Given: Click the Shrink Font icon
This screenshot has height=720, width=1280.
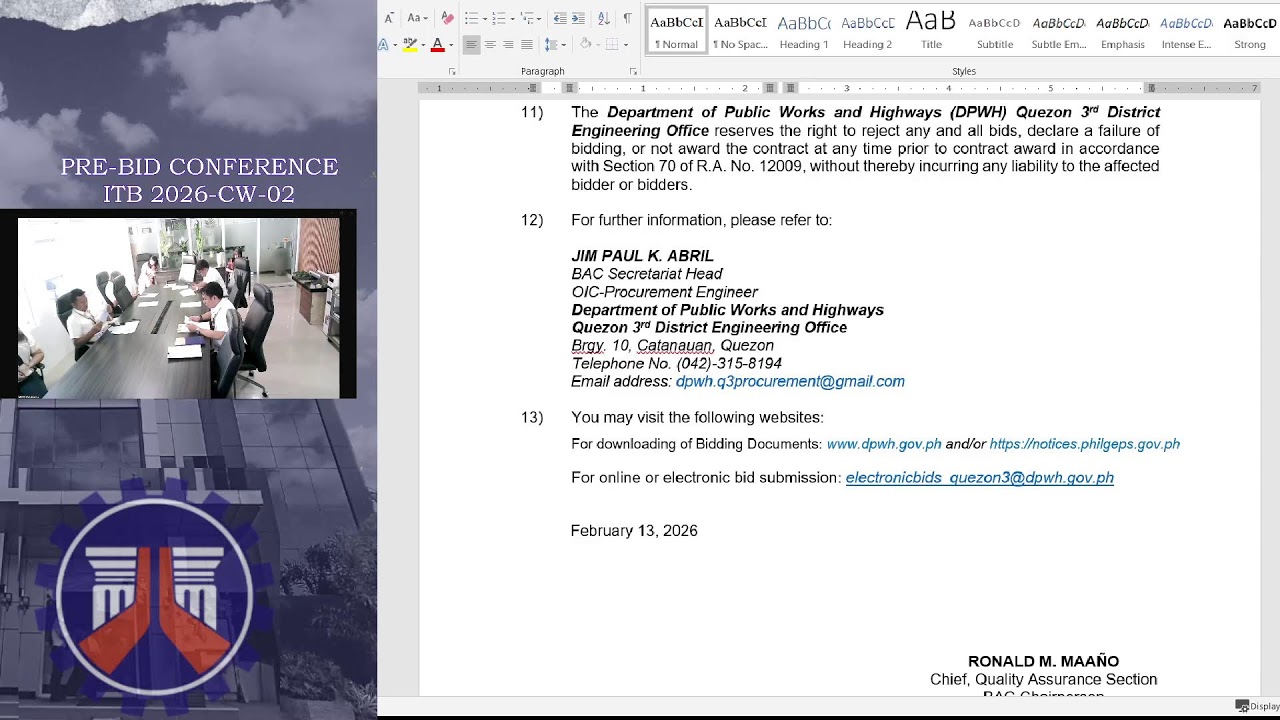Looking at the screenshot, I should (389, 18).
